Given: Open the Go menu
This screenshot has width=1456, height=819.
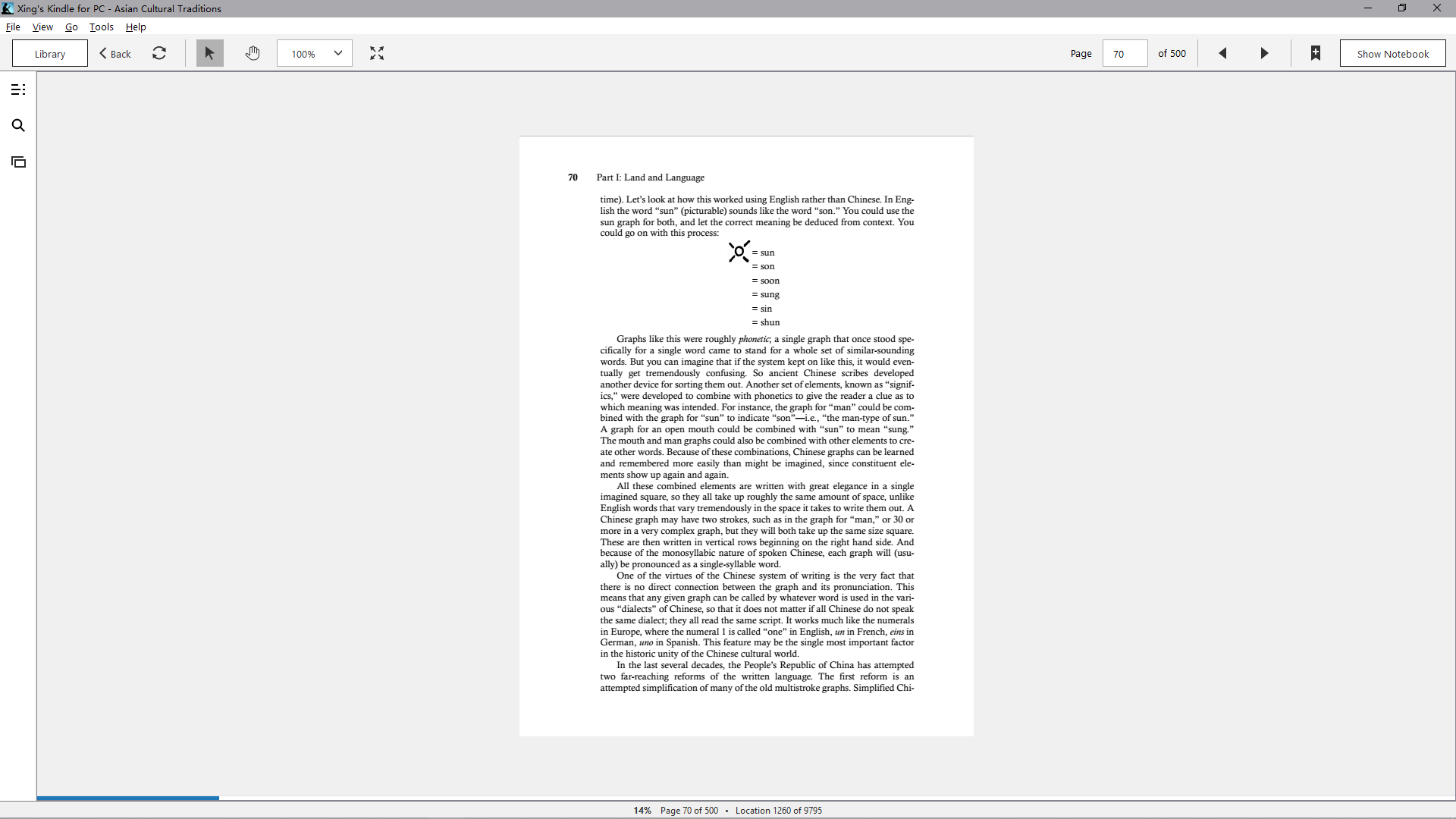Looking at the screenshot, I should (x=71, y=27).
